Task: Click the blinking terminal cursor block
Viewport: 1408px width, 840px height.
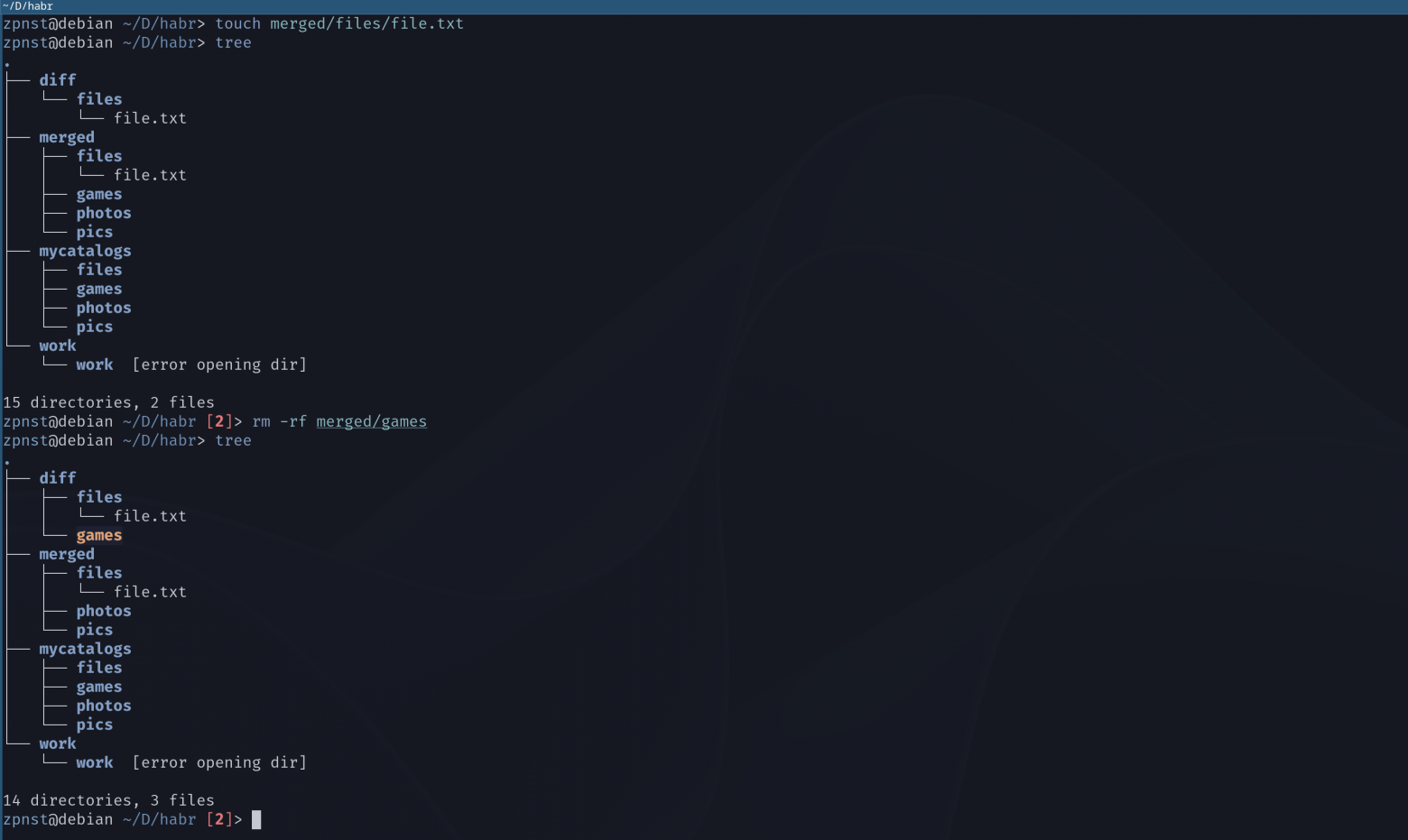Action: [x=255, y=819]
